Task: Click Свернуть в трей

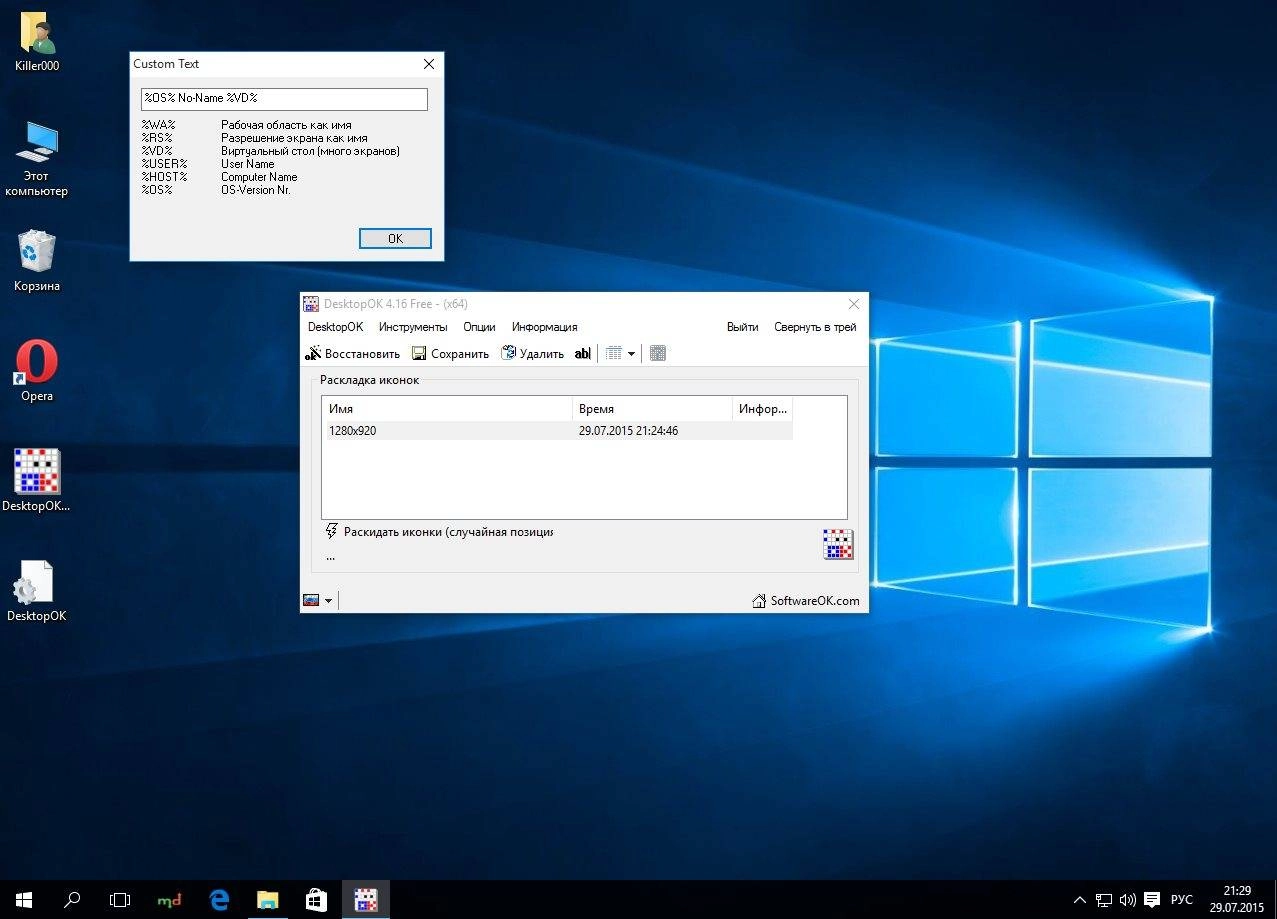Action: 815,327
